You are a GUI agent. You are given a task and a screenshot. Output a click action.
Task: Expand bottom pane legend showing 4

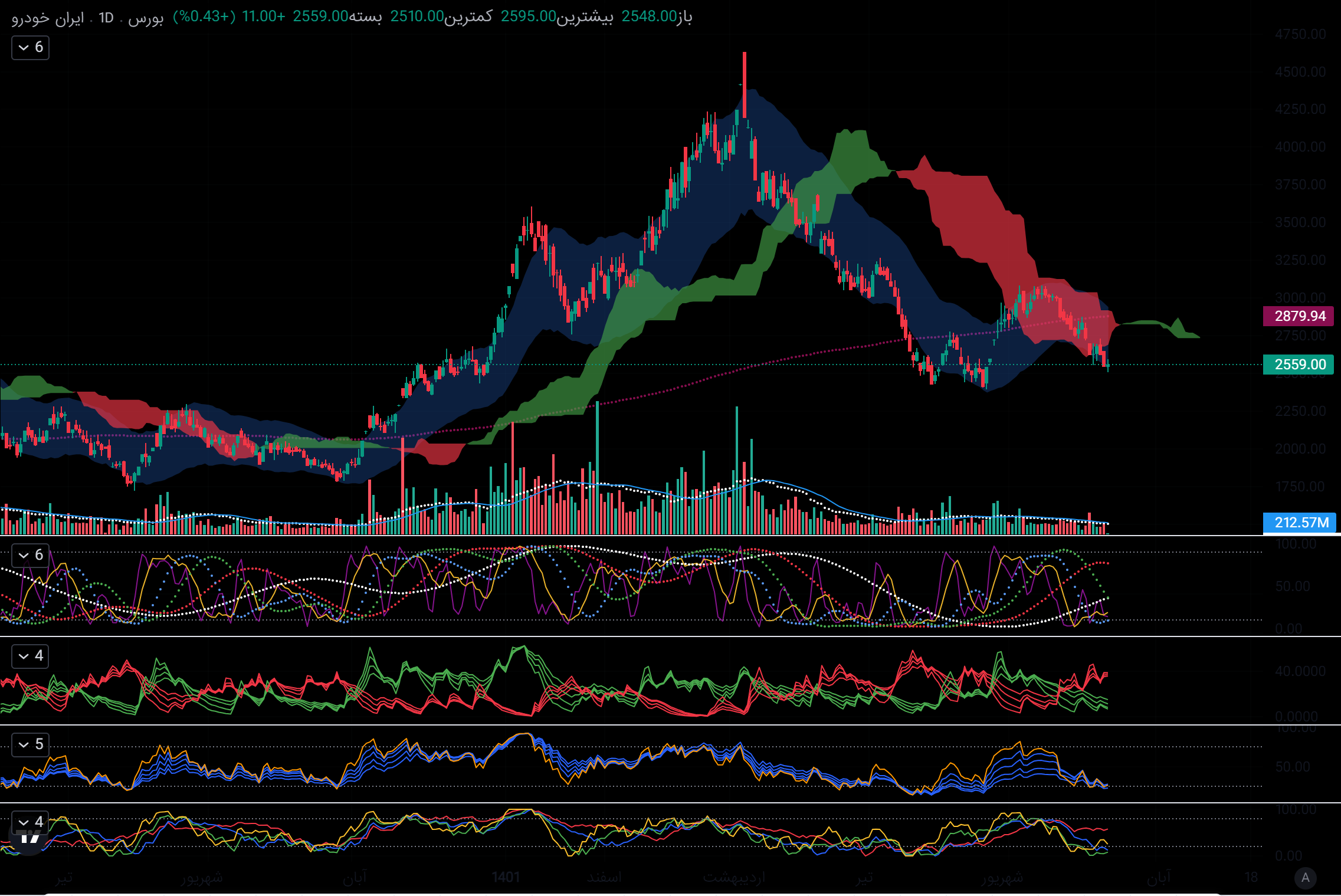(30, 822)
